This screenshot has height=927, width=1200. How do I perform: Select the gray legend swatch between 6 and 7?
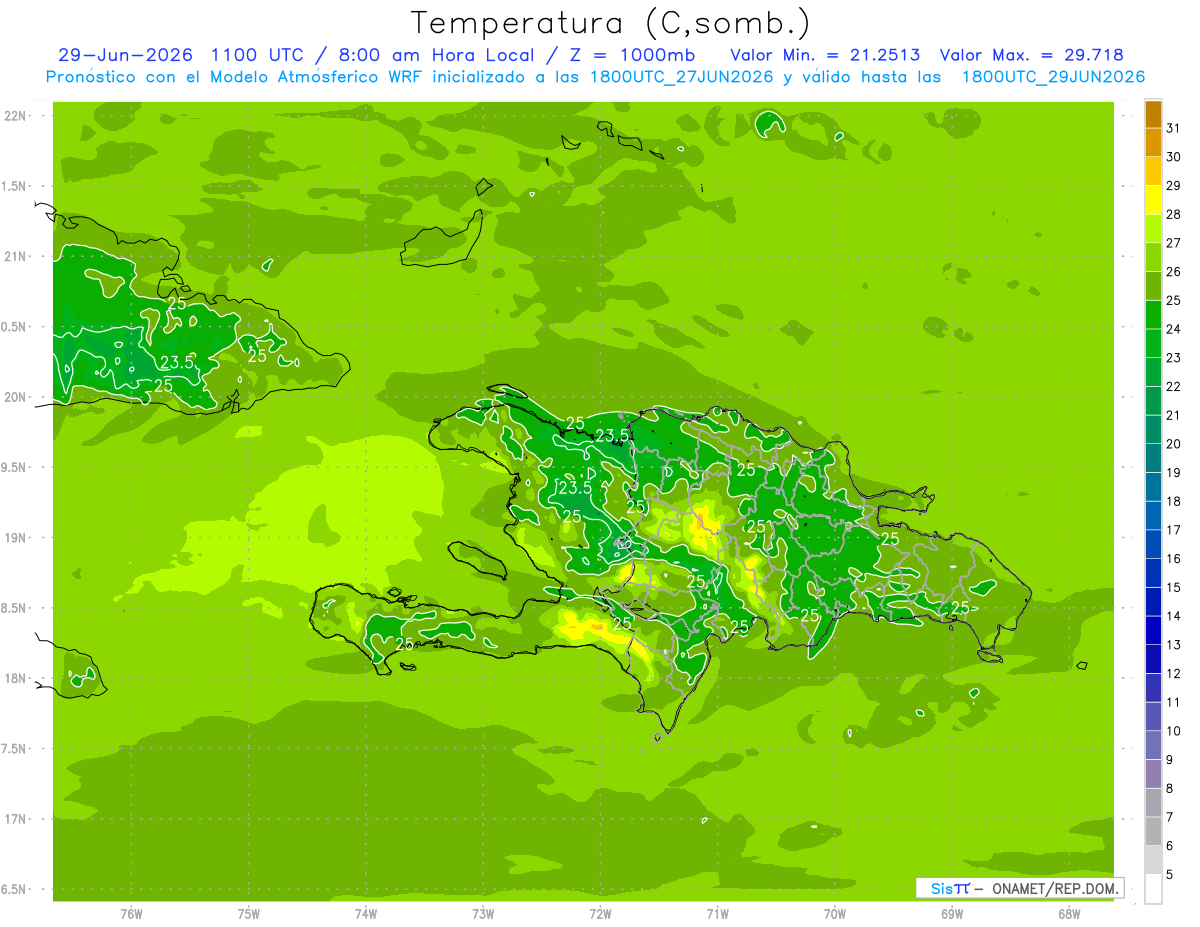coord(1153,831)
